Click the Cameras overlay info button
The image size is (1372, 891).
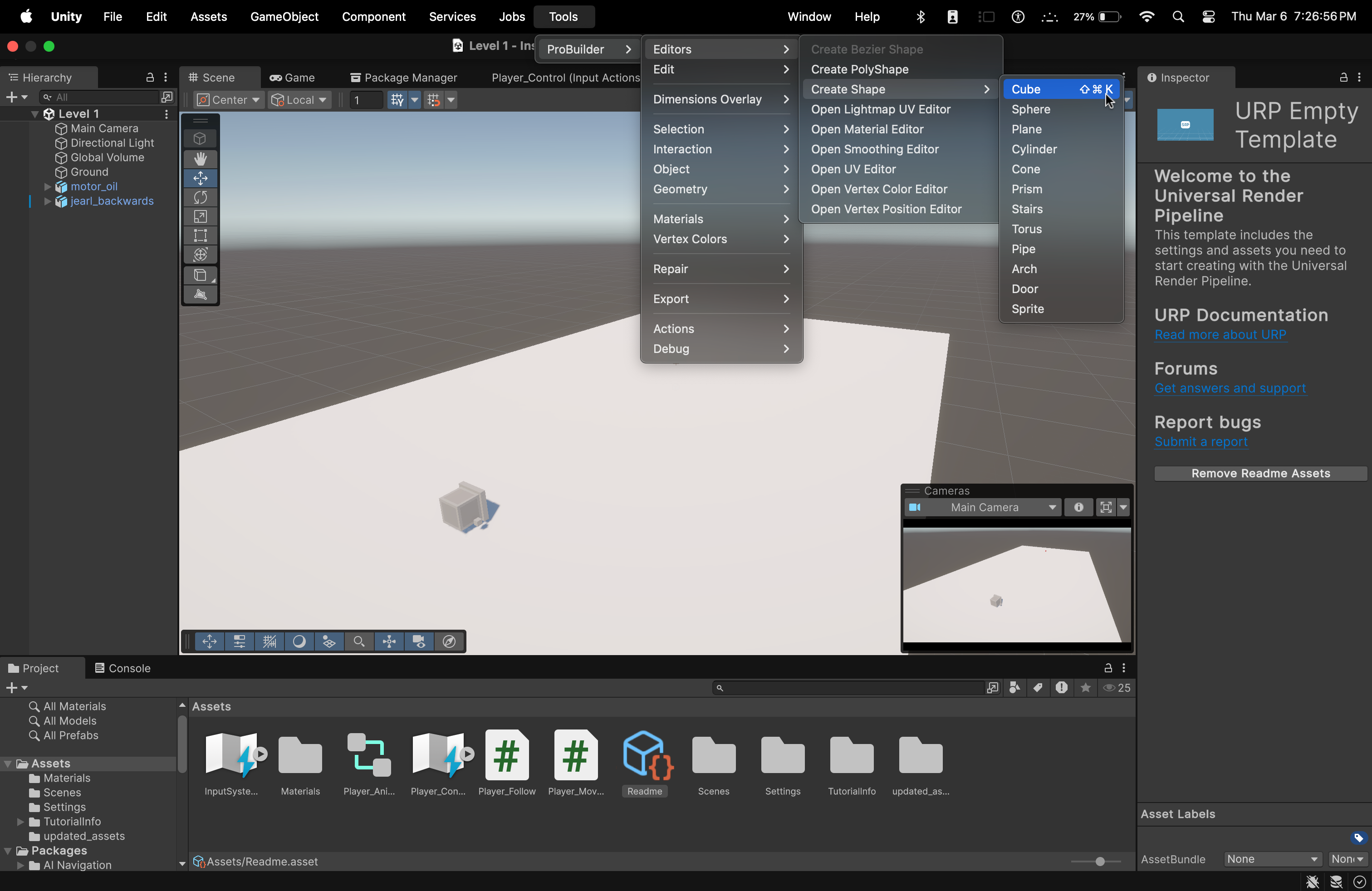click(1078, 507)
